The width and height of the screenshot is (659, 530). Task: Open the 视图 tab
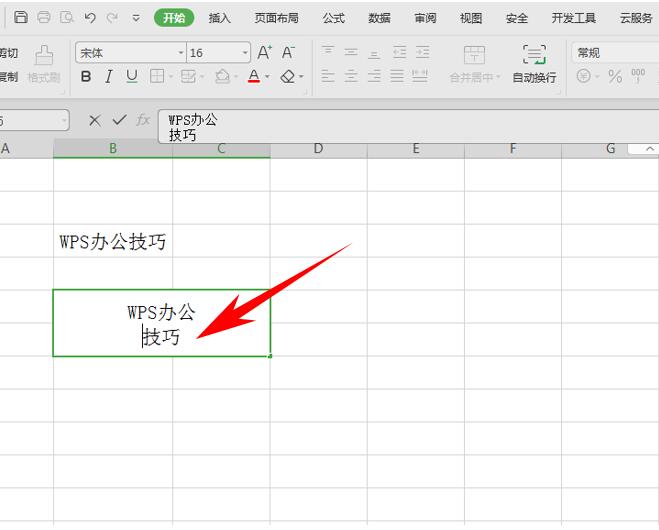(x=471, y=18)
